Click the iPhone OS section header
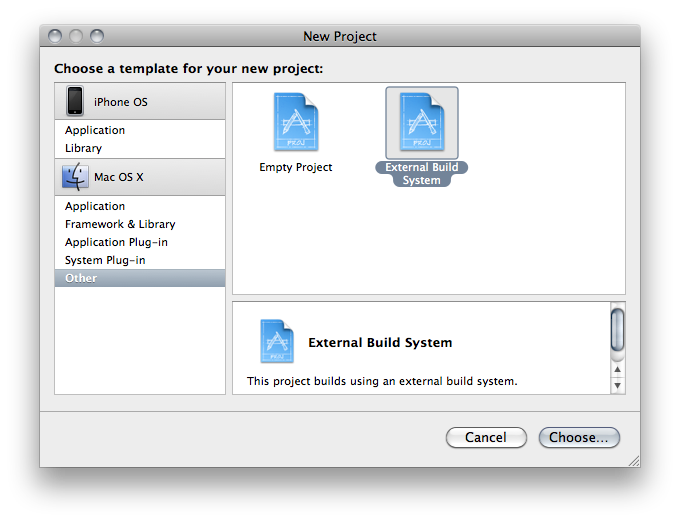This screenshot has height=522, width=680. click(x=140, y=101)
